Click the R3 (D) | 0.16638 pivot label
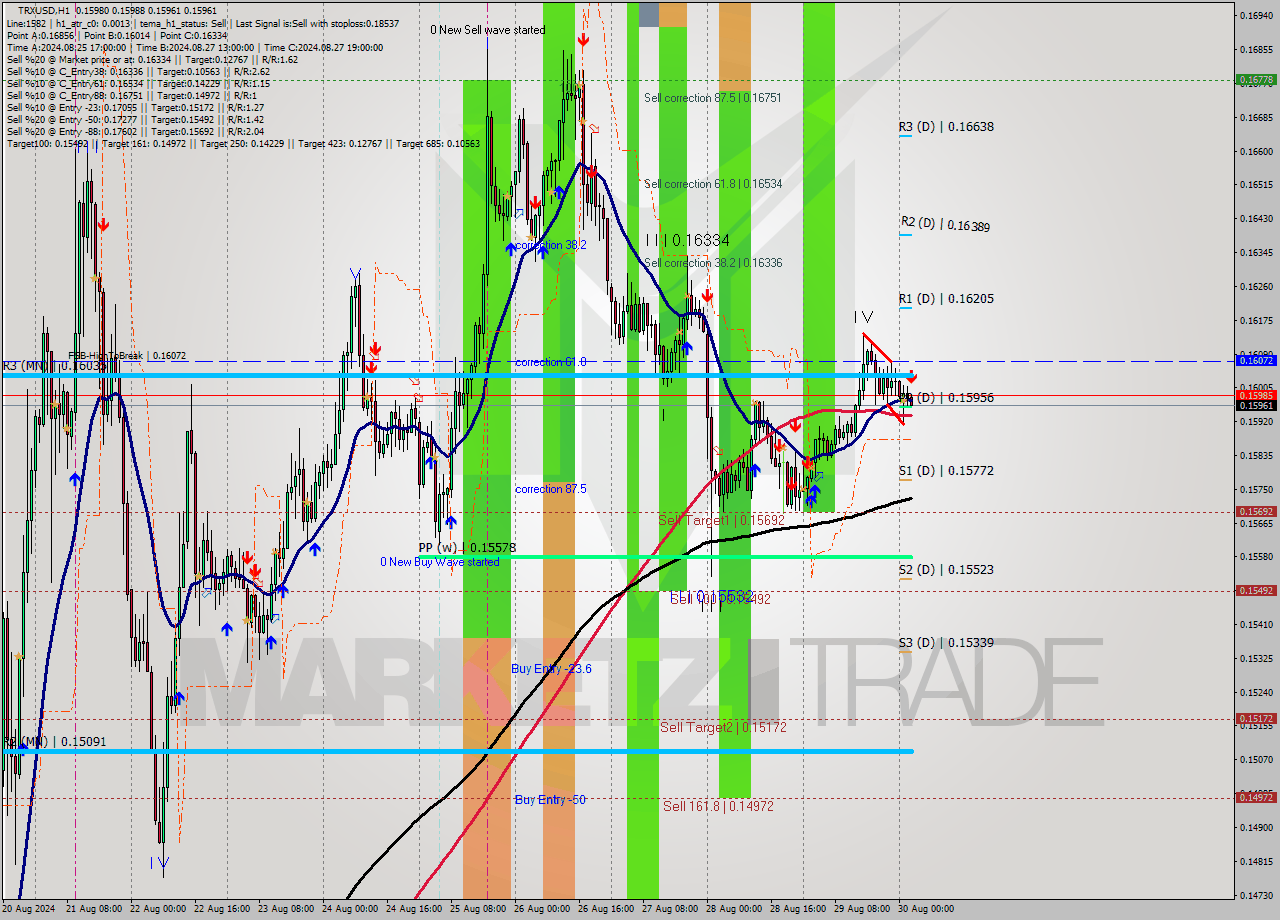This screenshot has height=920, width=1280. 946,127
